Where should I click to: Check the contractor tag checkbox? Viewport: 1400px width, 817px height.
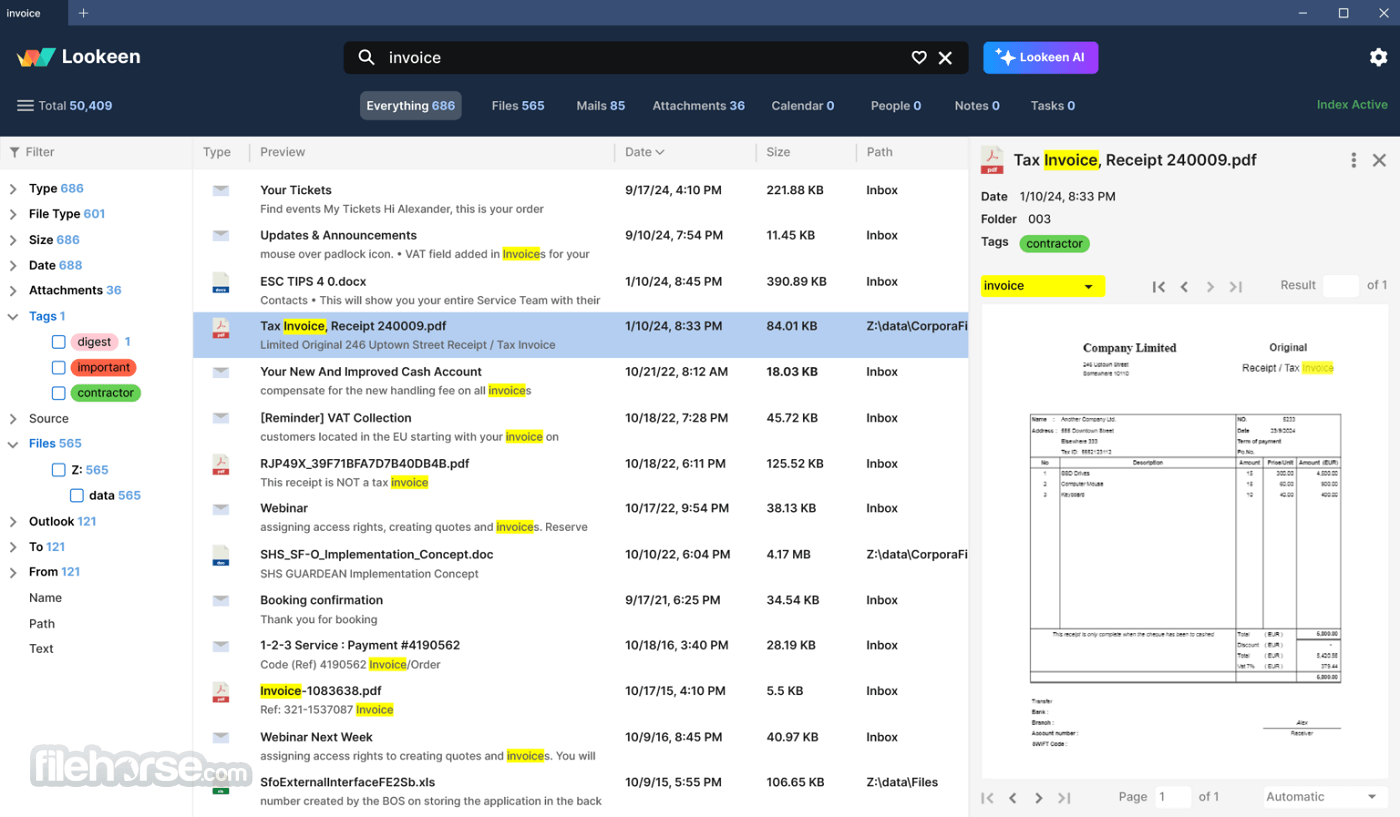coord(59,393)
